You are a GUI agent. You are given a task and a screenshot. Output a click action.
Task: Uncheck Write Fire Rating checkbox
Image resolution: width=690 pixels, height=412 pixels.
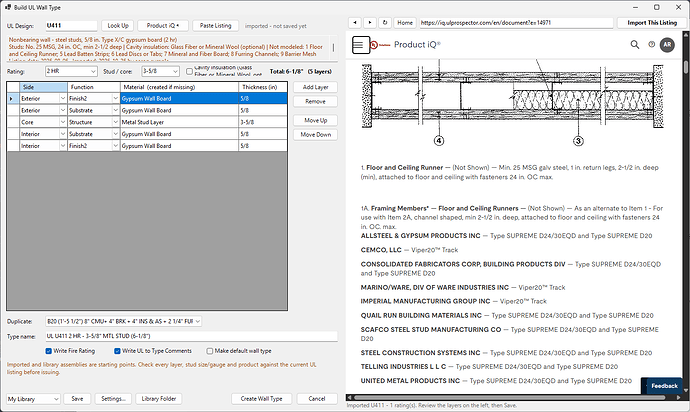[x=48, y=351]
